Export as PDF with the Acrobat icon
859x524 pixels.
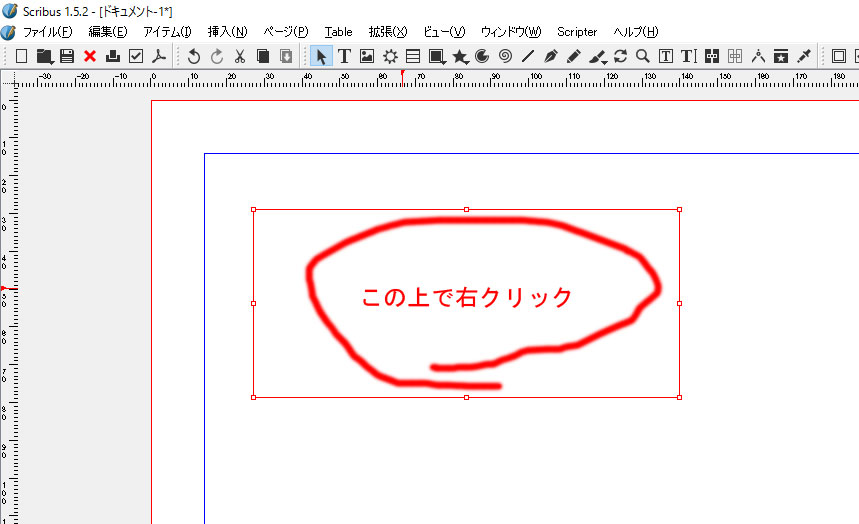159,56
